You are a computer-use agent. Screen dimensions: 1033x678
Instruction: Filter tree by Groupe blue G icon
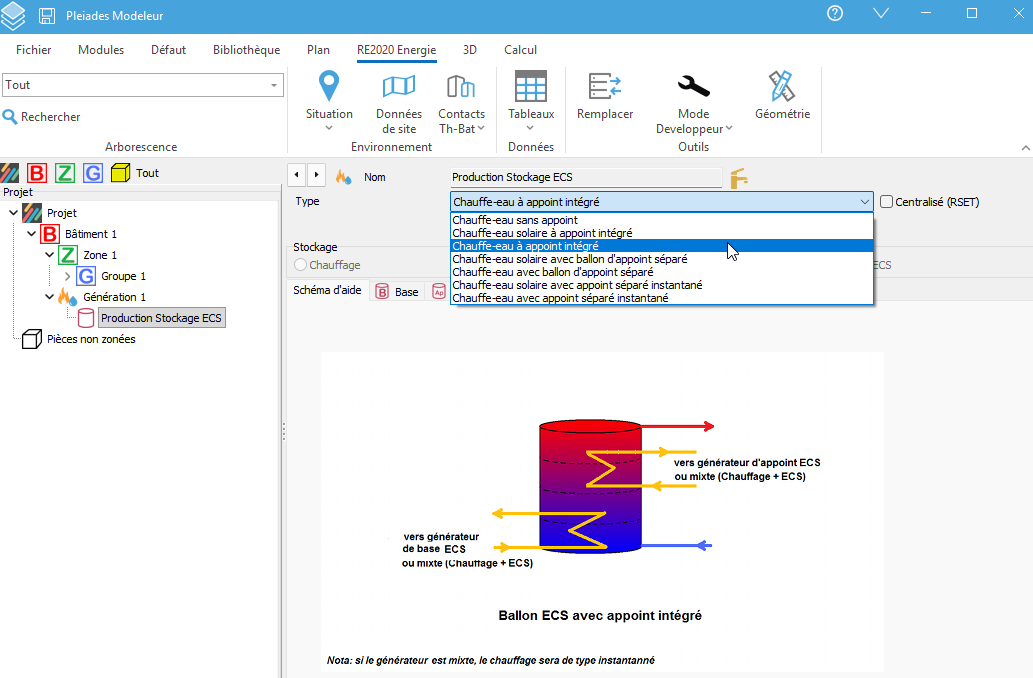pos(93,173)
